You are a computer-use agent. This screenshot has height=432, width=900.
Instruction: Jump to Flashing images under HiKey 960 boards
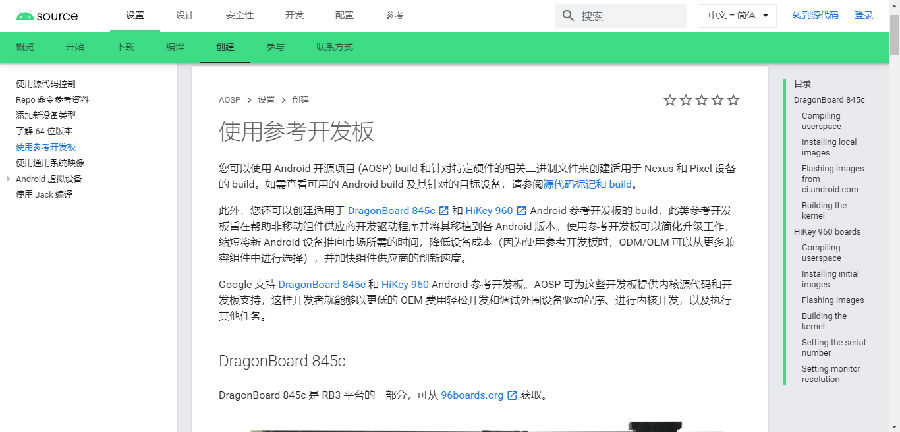click(x=832, y=300)
